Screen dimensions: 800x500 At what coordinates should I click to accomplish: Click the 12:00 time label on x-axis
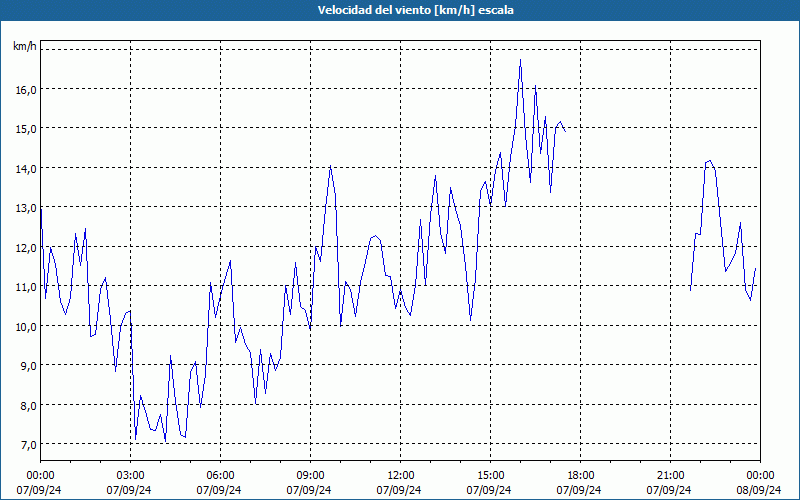coord(401,476)
